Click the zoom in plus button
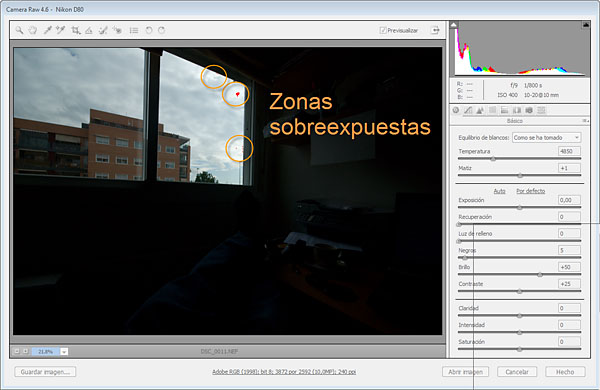 coord(26,351)
